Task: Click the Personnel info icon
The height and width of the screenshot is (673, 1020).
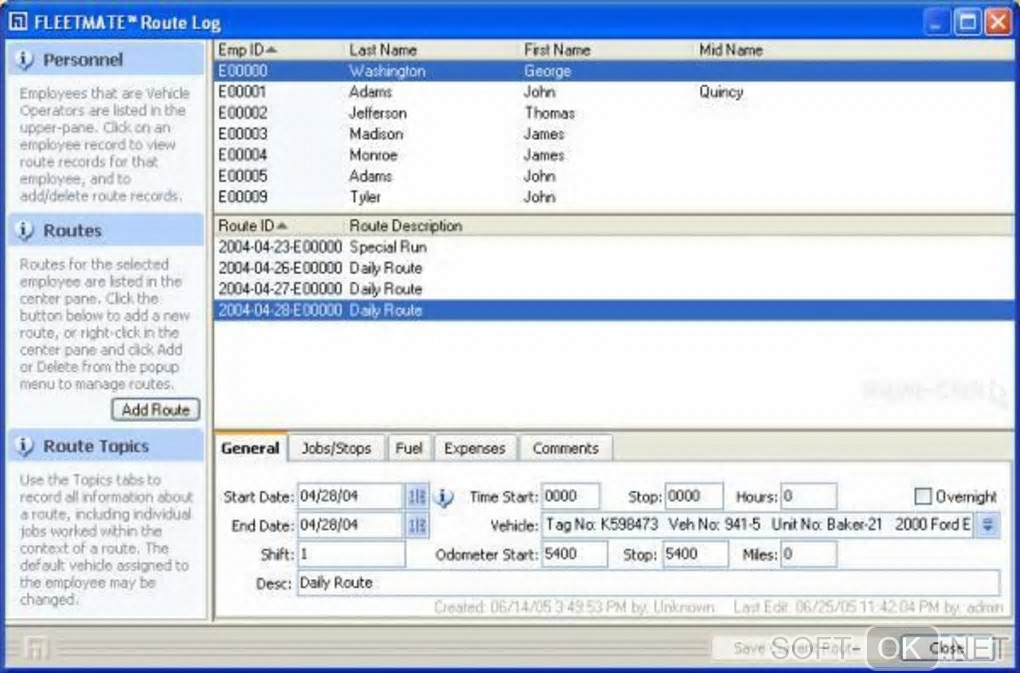Action: 24,60
